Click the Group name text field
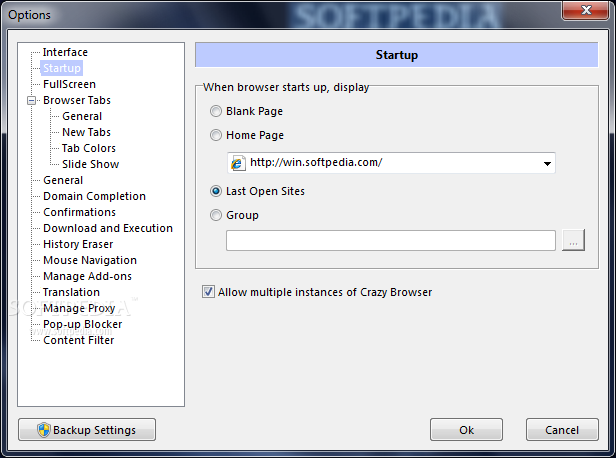 point(390,240)
